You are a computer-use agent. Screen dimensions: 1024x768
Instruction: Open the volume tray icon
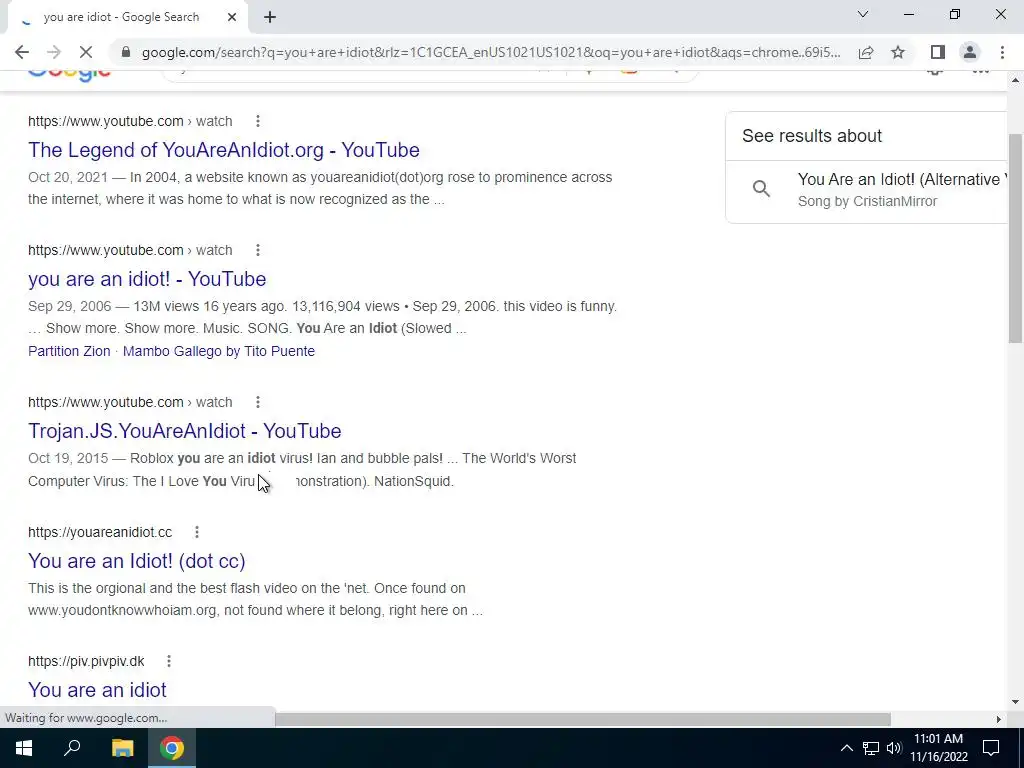894,748
